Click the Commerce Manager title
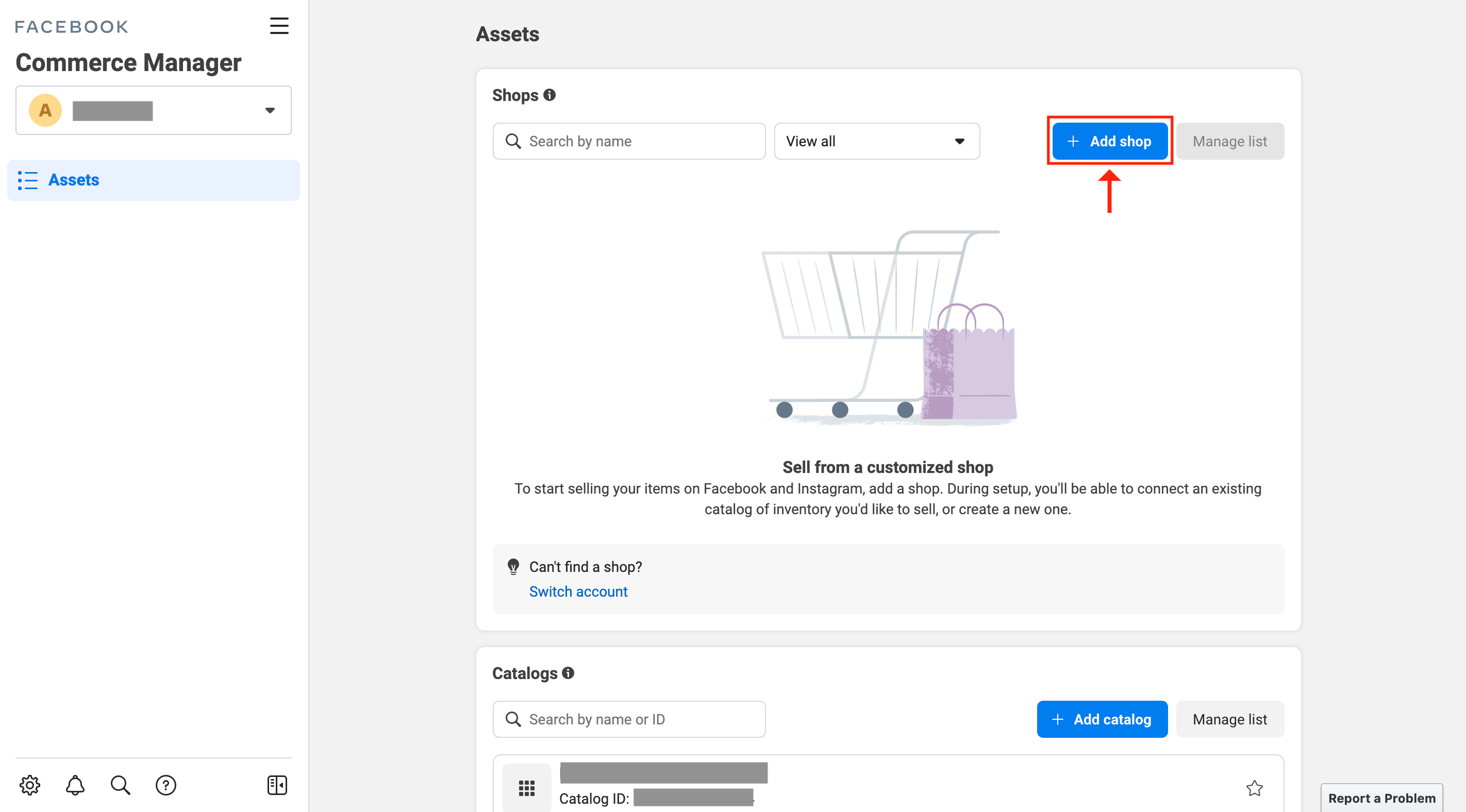 click(x=129, y=62)
